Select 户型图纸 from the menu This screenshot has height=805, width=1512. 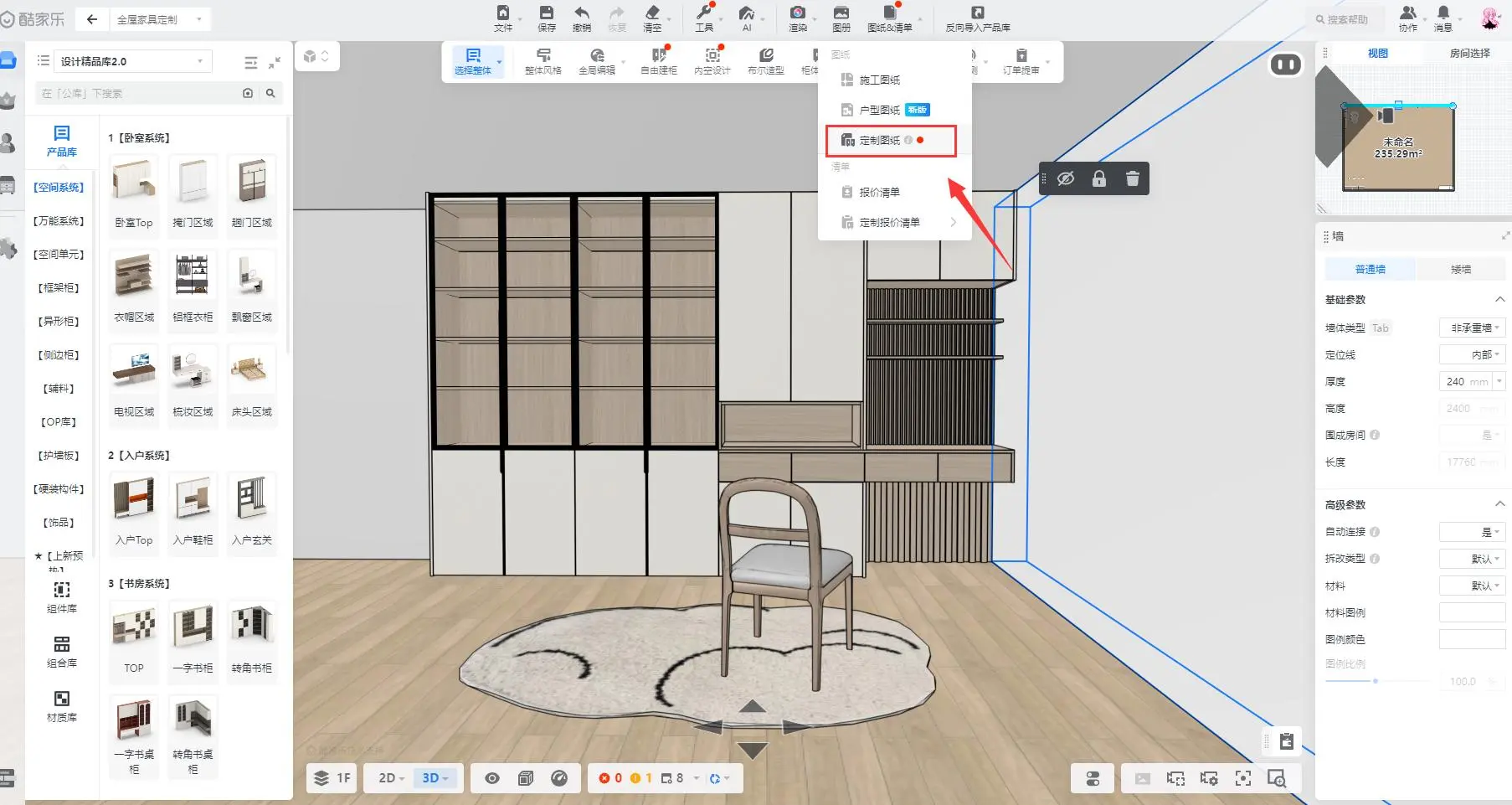coord(894,110)
